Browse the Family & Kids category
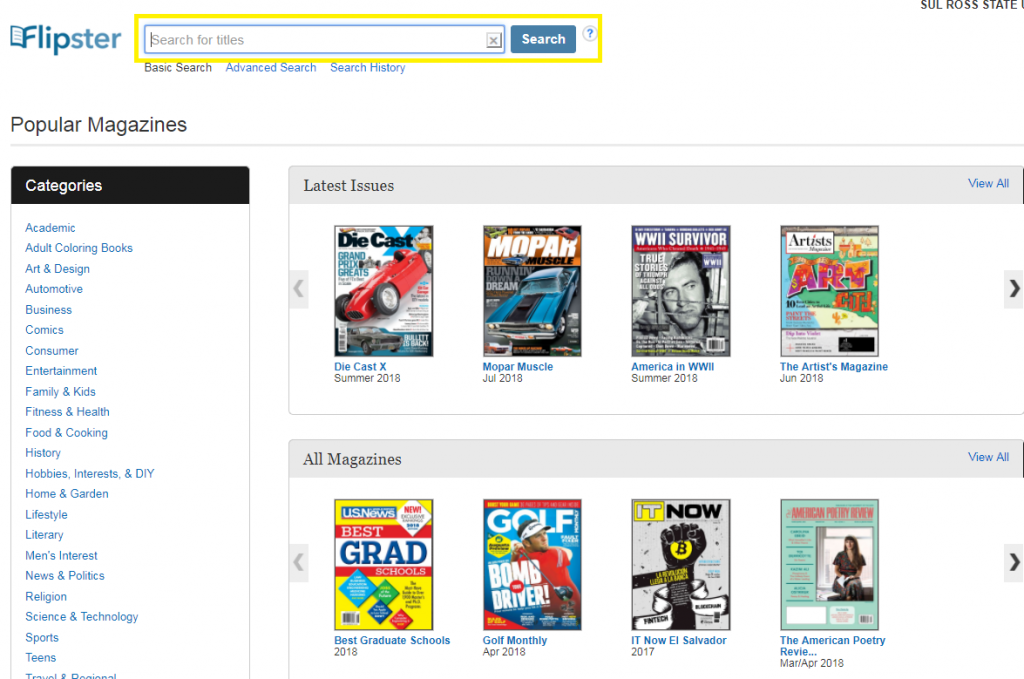 coord(60,392)
